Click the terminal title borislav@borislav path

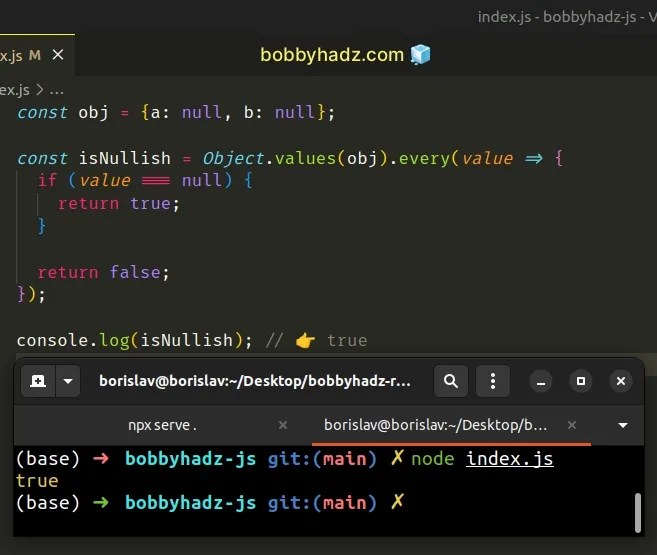click(x=255, y=381)
